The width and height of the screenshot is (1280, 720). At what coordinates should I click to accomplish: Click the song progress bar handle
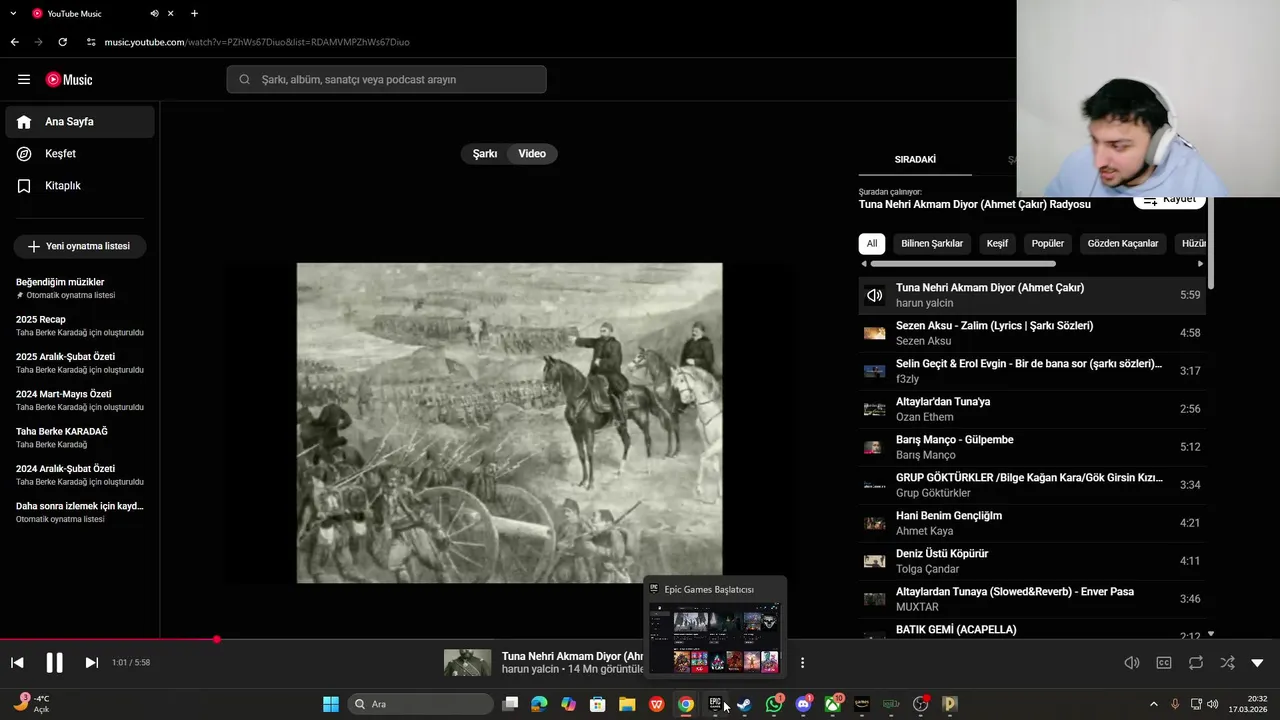click(x=216, y=639)
